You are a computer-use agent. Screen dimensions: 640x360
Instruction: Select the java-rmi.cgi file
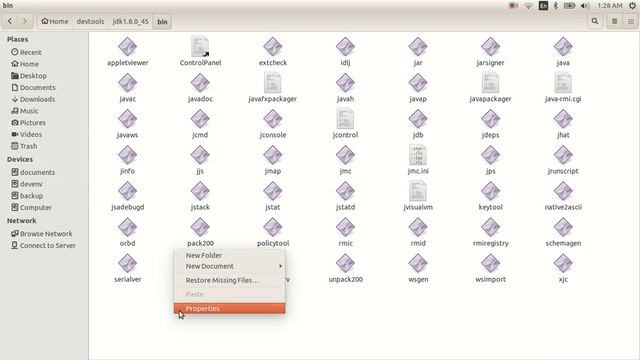click(x=563, y=83)
